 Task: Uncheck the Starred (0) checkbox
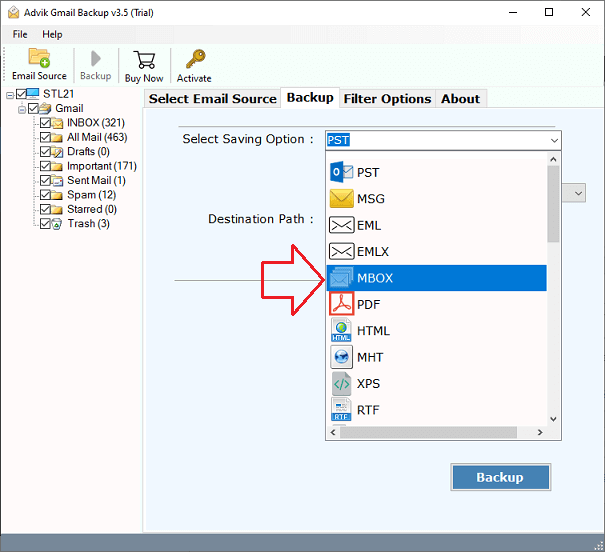(45, 209)
